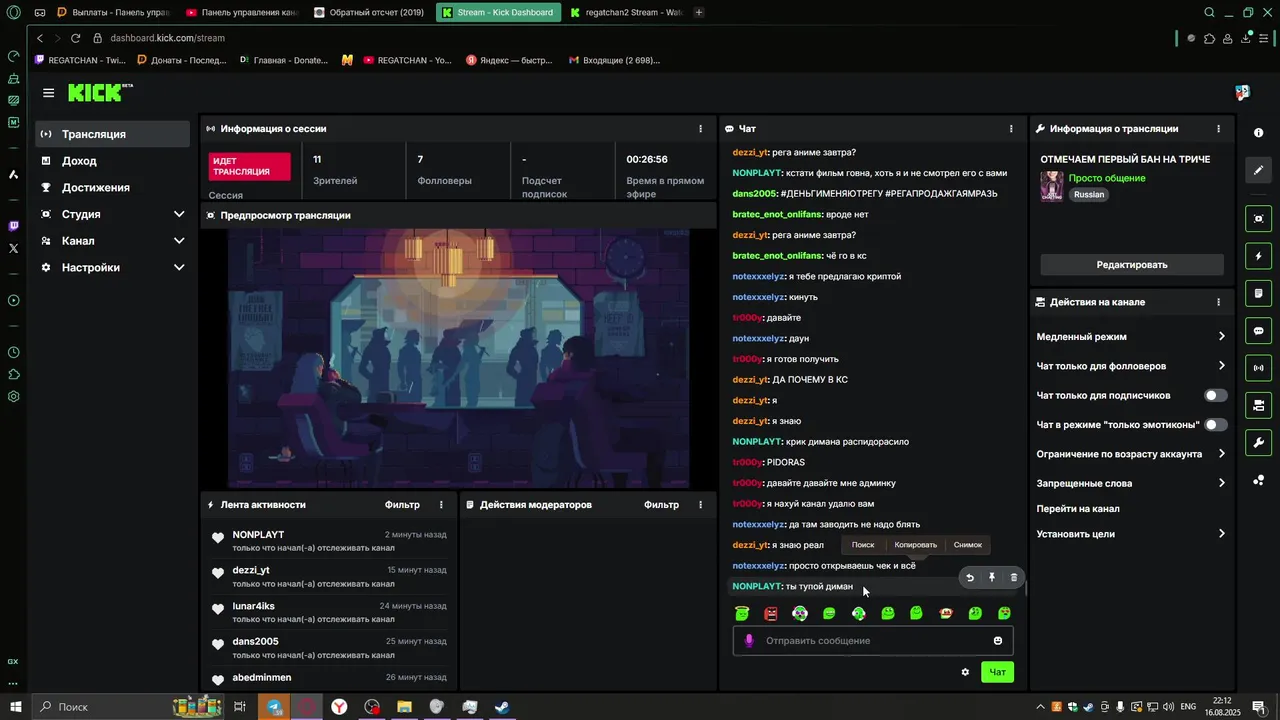The image size is (1280, 720).
Task: Click the pencil edit icon in right rail
Action: point(1258,170)
